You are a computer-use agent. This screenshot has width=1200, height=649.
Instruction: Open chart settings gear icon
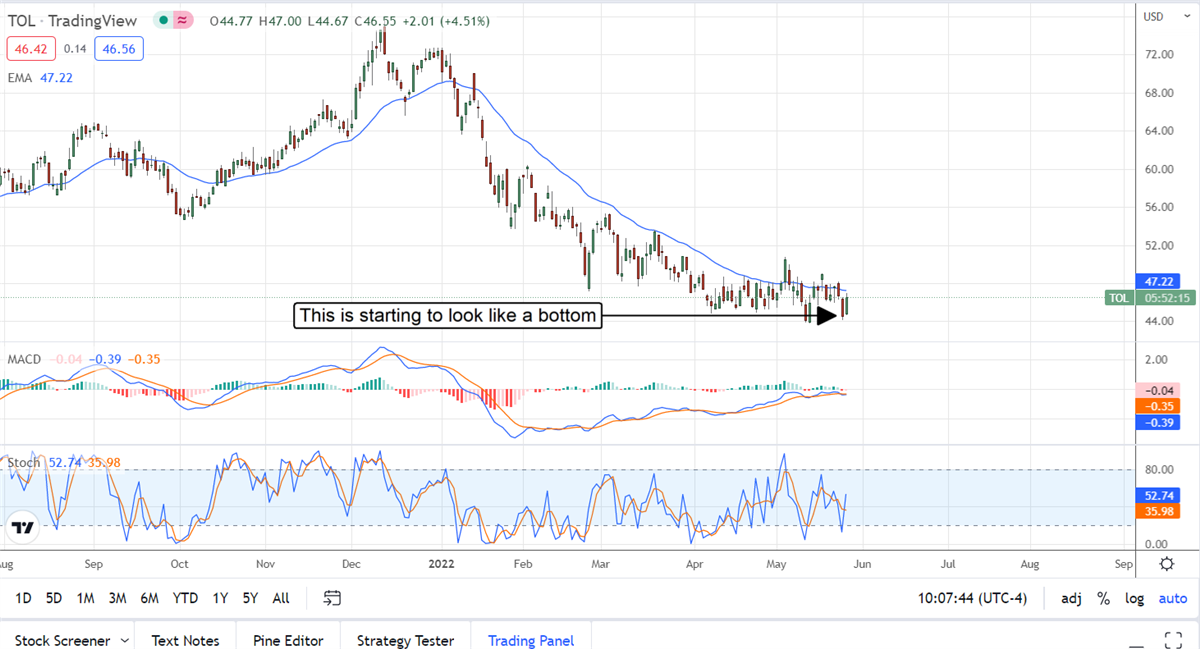click(1166, 564)
